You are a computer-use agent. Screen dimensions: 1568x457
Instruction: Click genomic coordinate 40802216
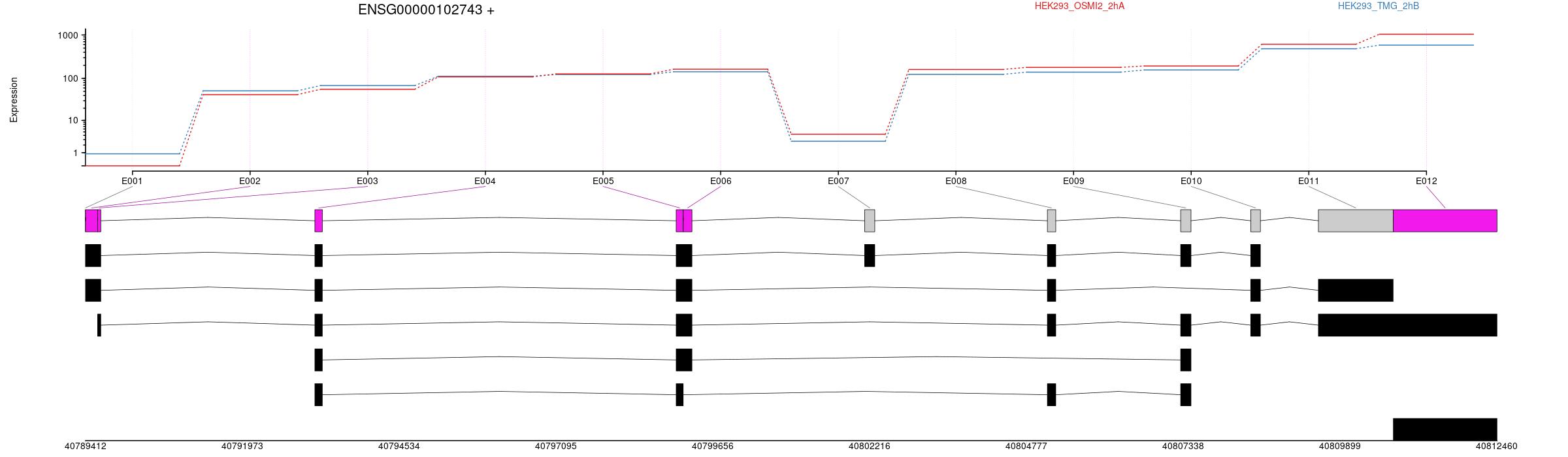[870, 447]
